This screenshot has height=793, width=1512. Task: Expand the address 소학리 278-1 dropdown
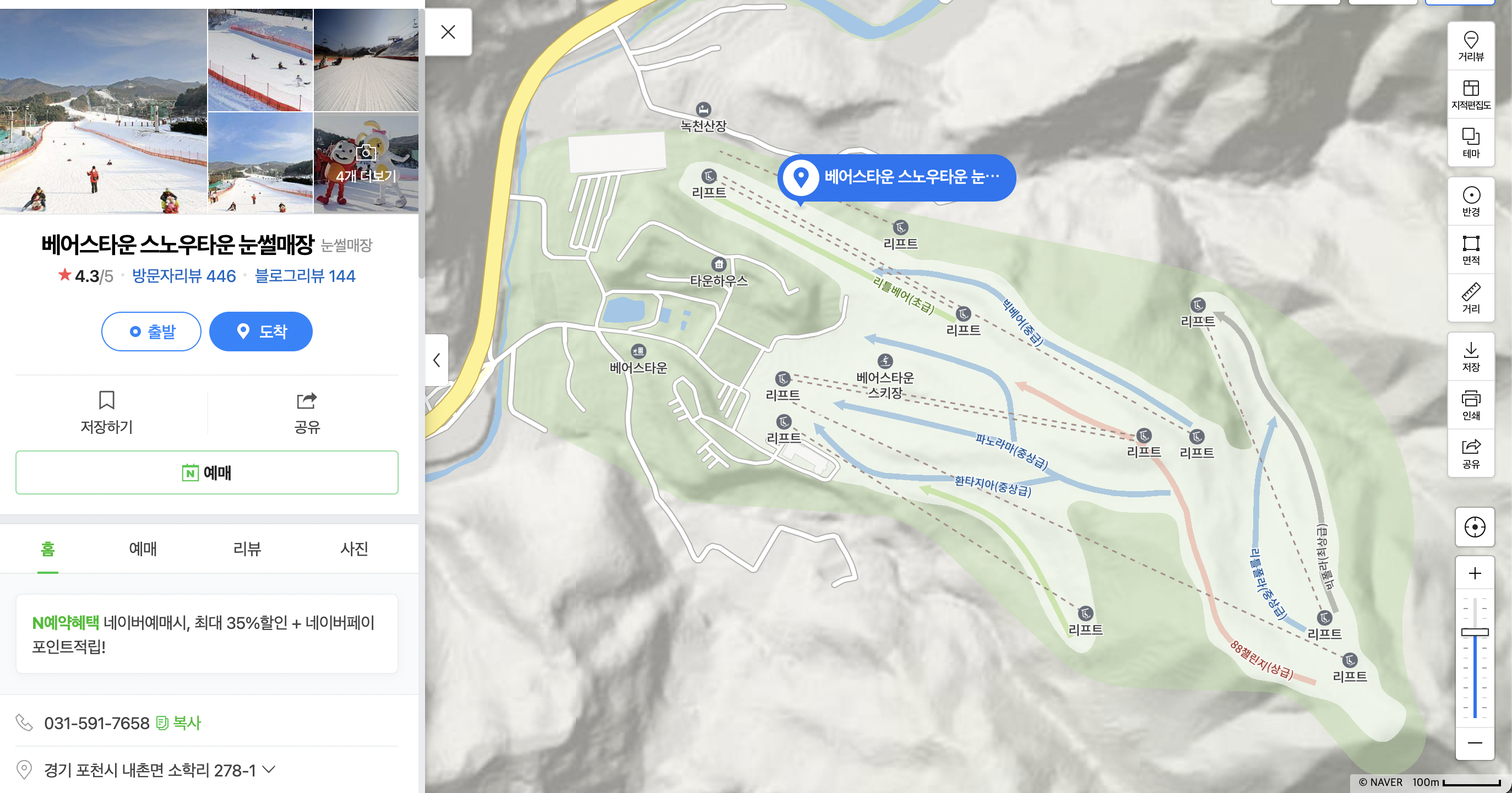point(269,769)
